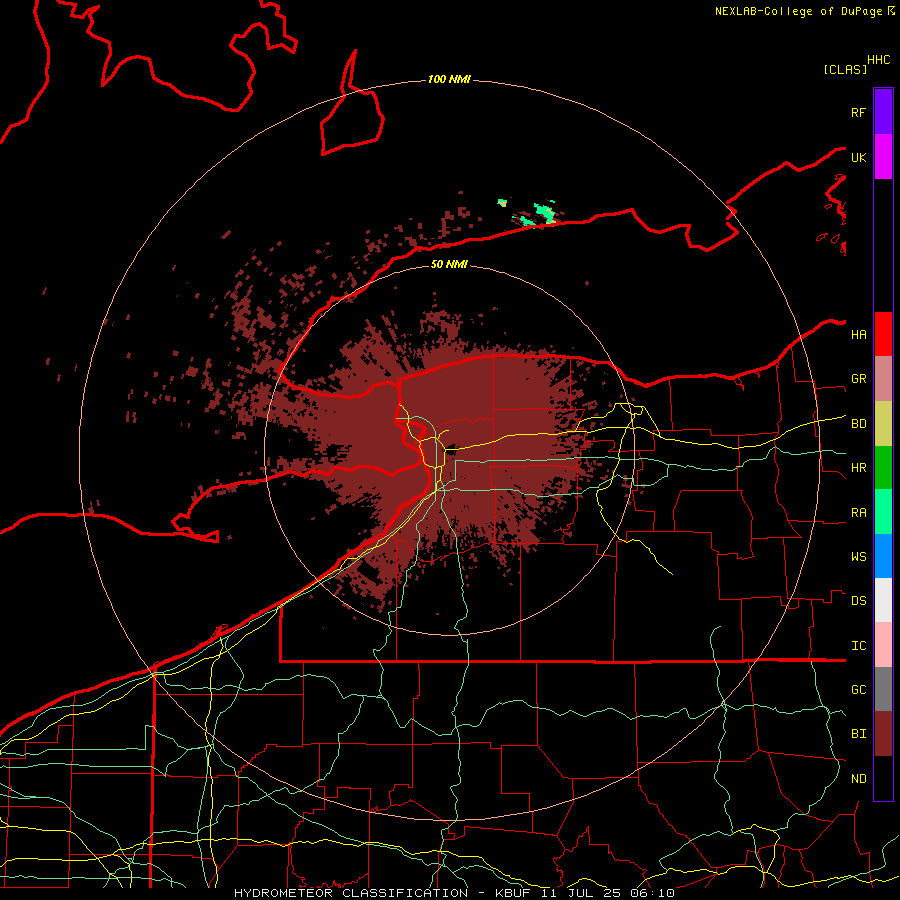Click the HR dark green legend swatch
900x900 pixels.
point(883,468)
